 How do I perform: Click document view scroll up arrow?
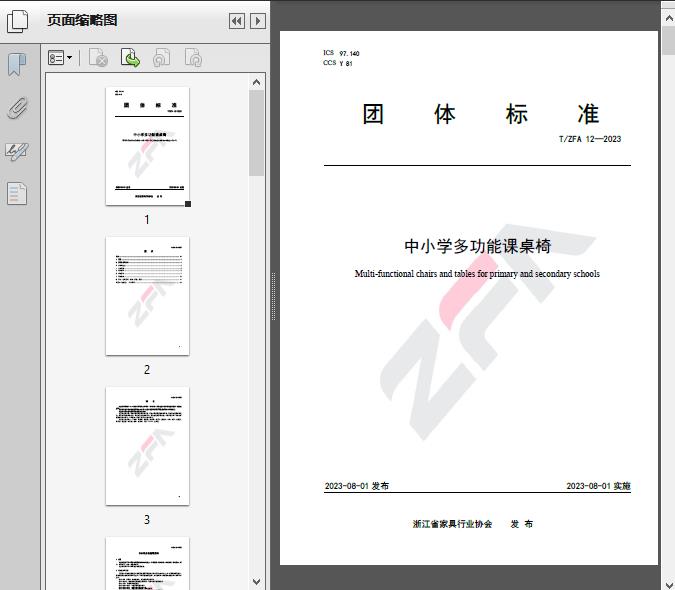click(669, 18)
